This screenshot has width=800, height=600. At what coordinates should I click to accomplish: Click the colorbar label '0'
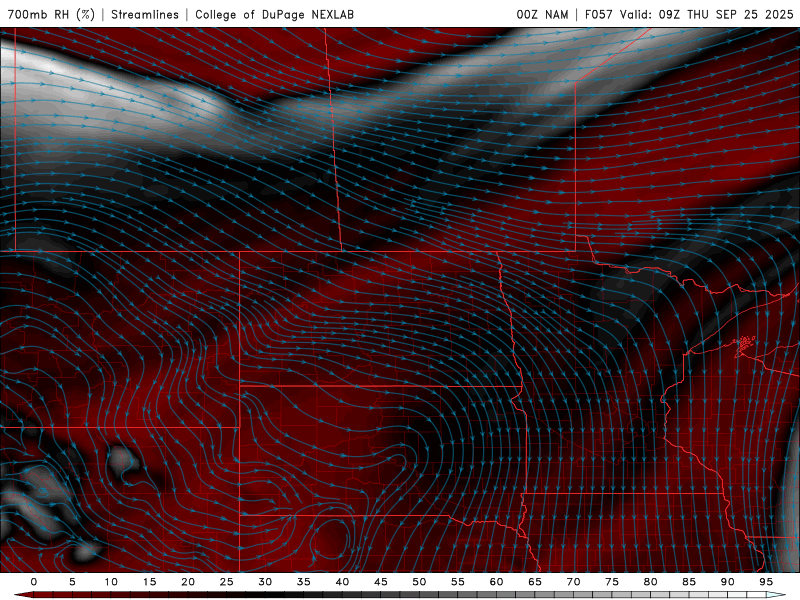tap(34, 582)
